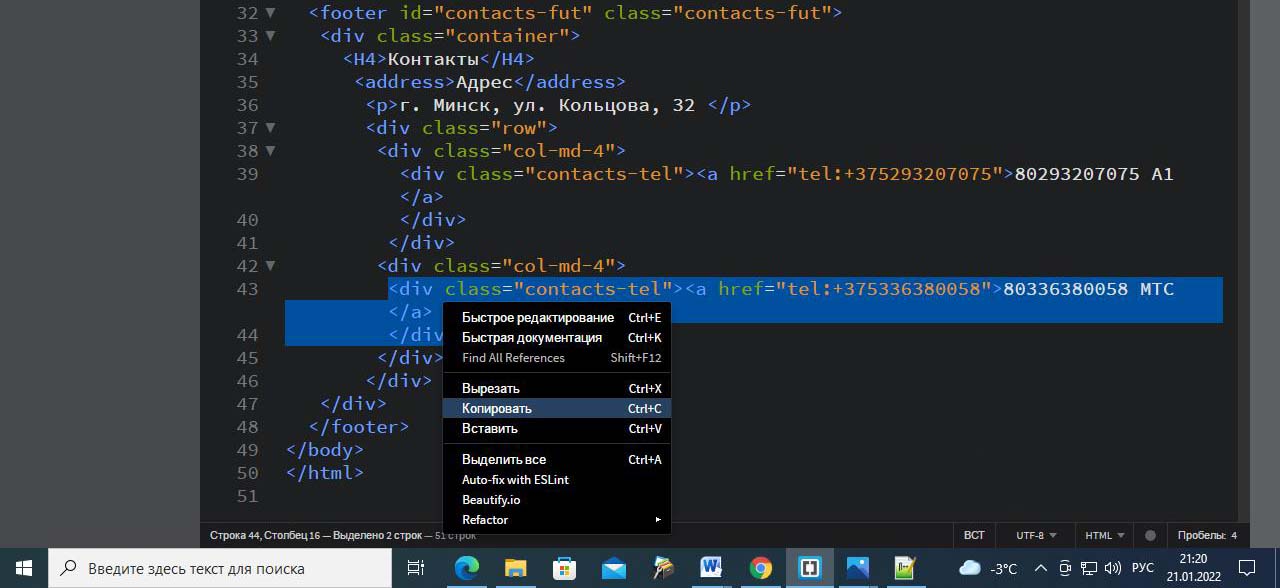Open Google Chrome from the taskbar
This screenshot has height=588, width=1280.
pyautogui.click(x=761, y=568)
